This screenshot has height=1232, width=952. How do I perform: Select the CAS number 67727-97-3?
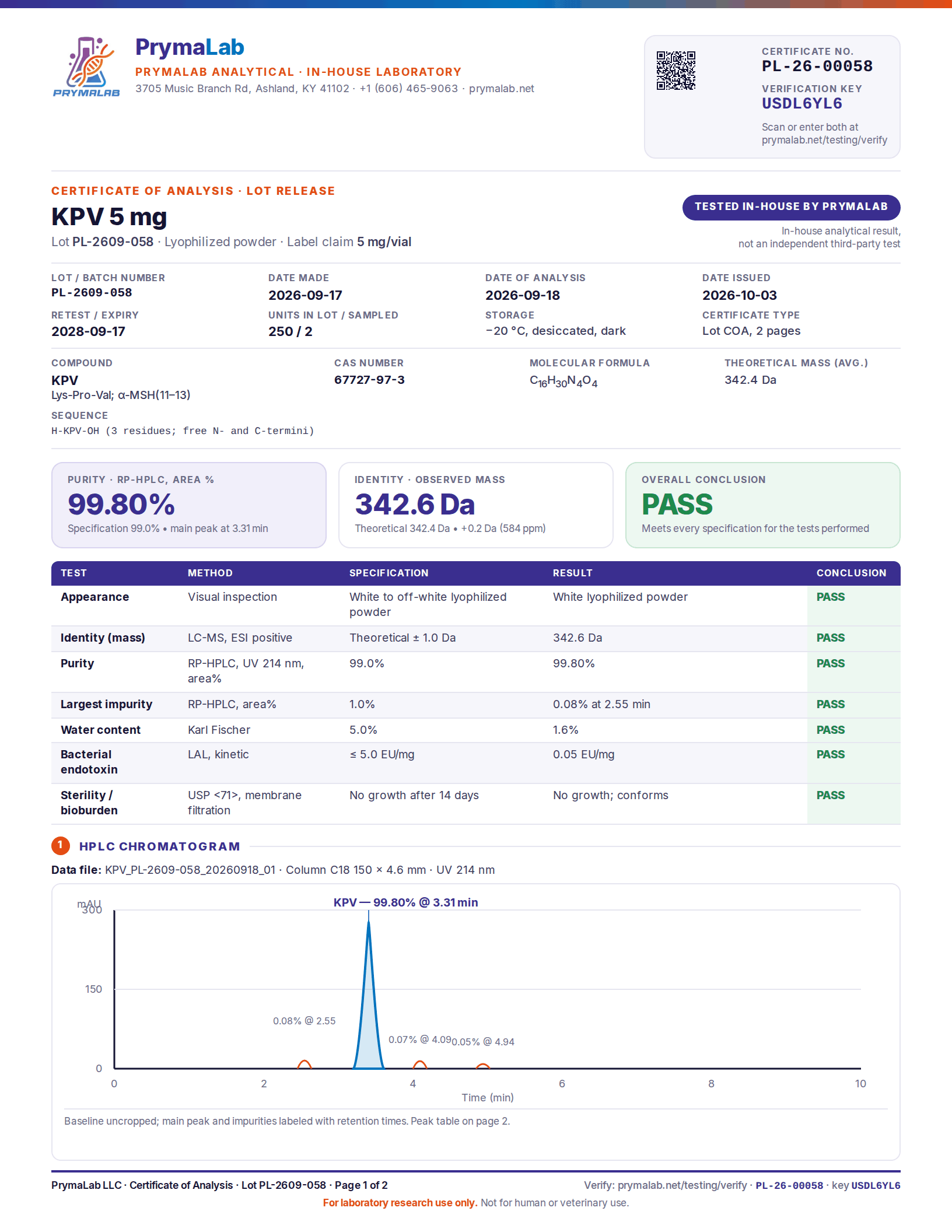pos(369,380)
